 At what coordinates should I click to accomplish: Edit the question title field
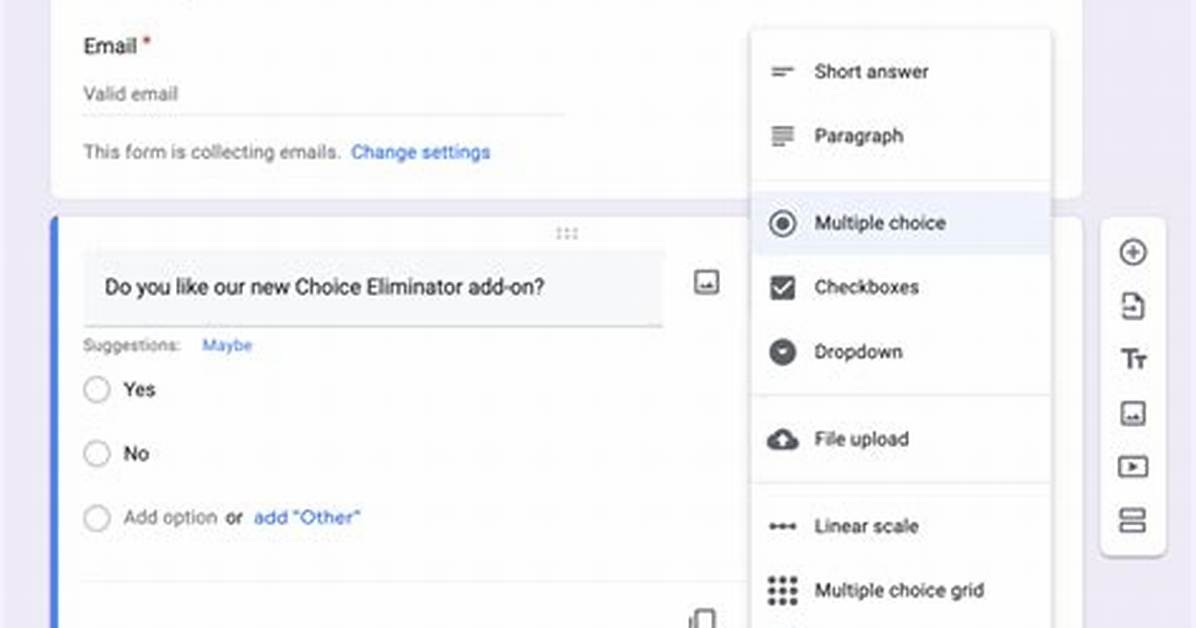373,288
